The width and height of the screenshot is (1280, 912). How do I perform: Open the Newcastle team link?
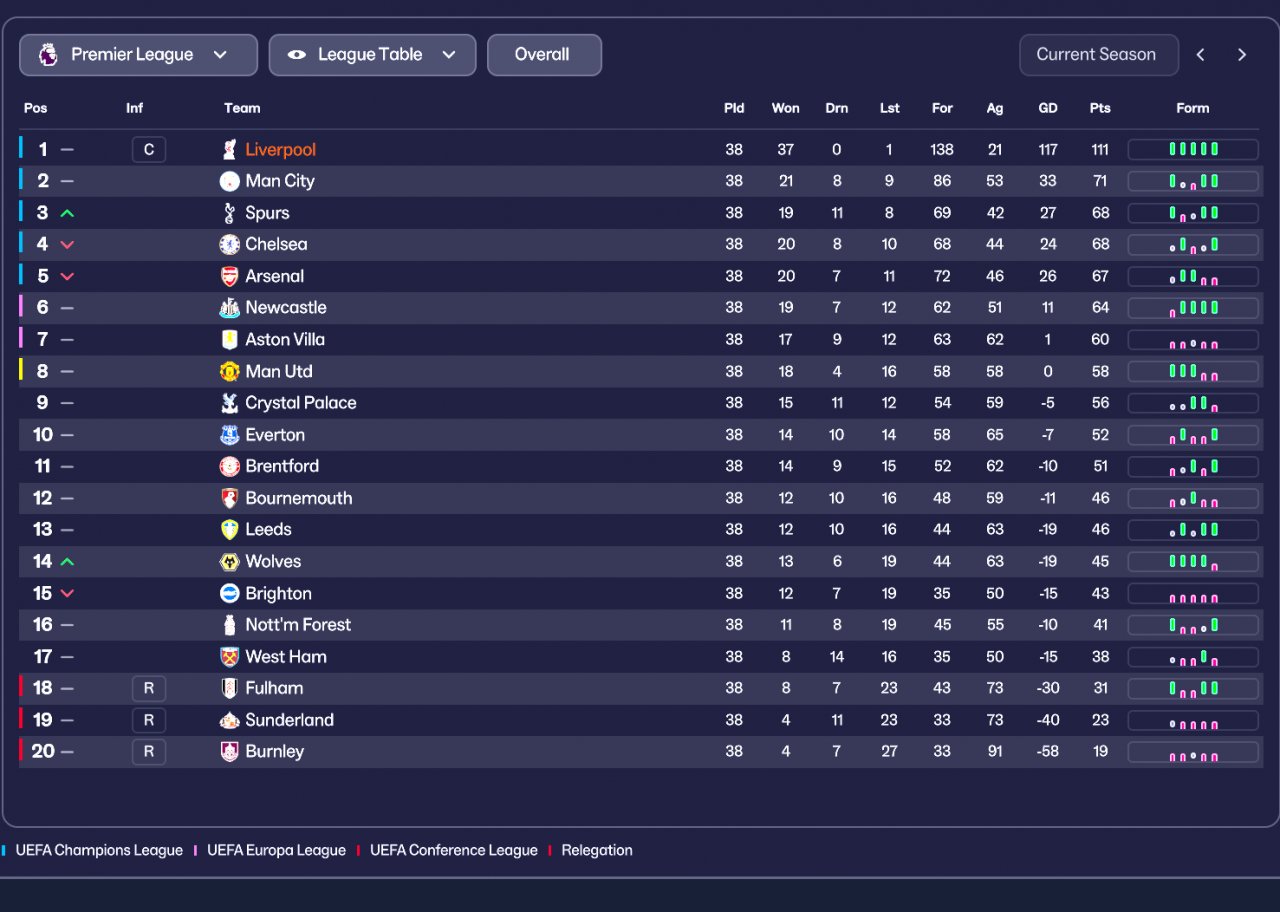click(x=286, y=308)
